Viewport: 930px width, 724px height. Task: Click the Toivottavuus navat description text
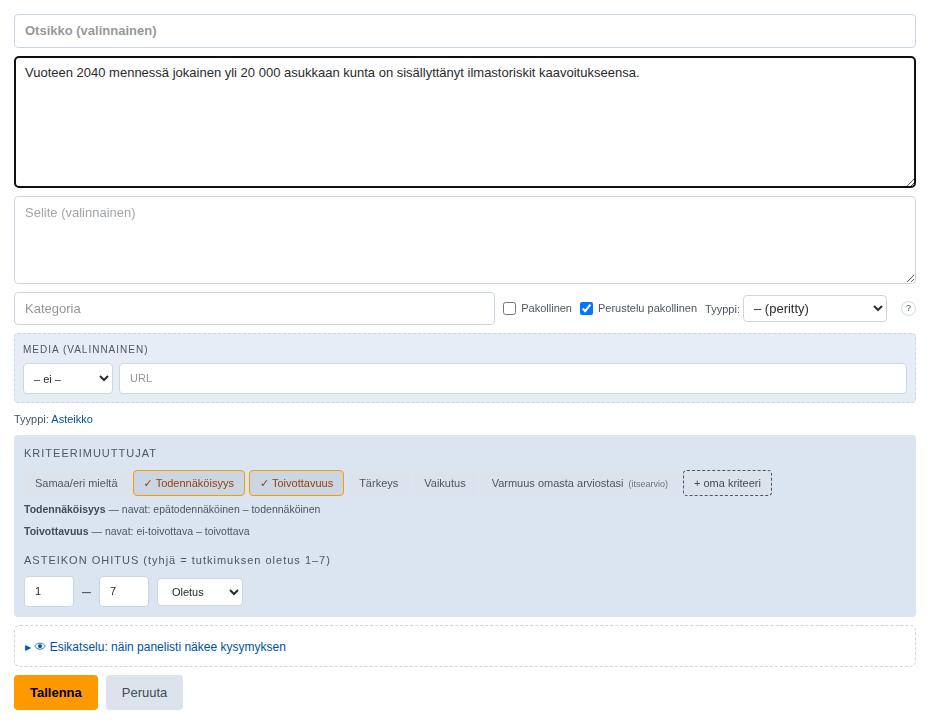(x=136, y=531)
